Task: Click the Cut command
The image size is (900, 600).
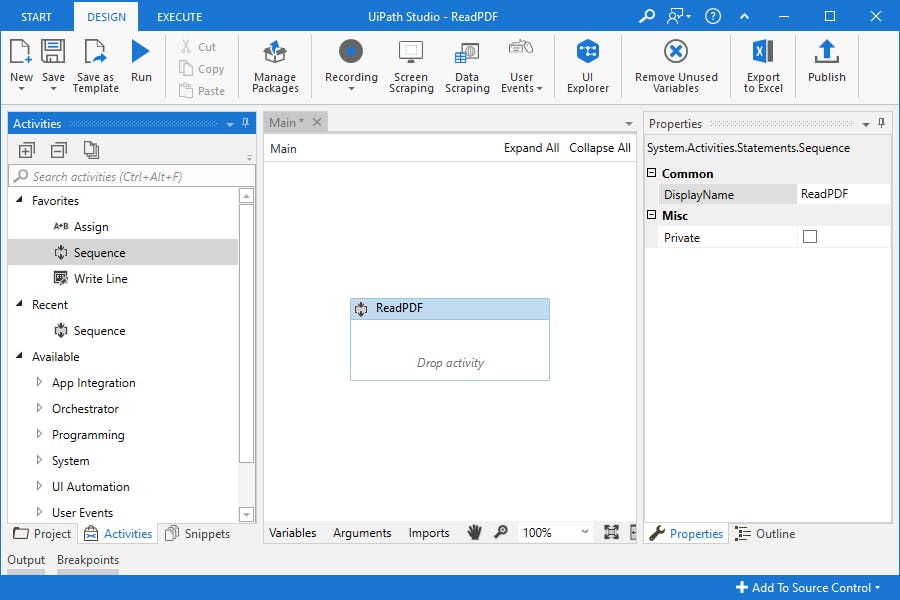Action: (198, 47)
